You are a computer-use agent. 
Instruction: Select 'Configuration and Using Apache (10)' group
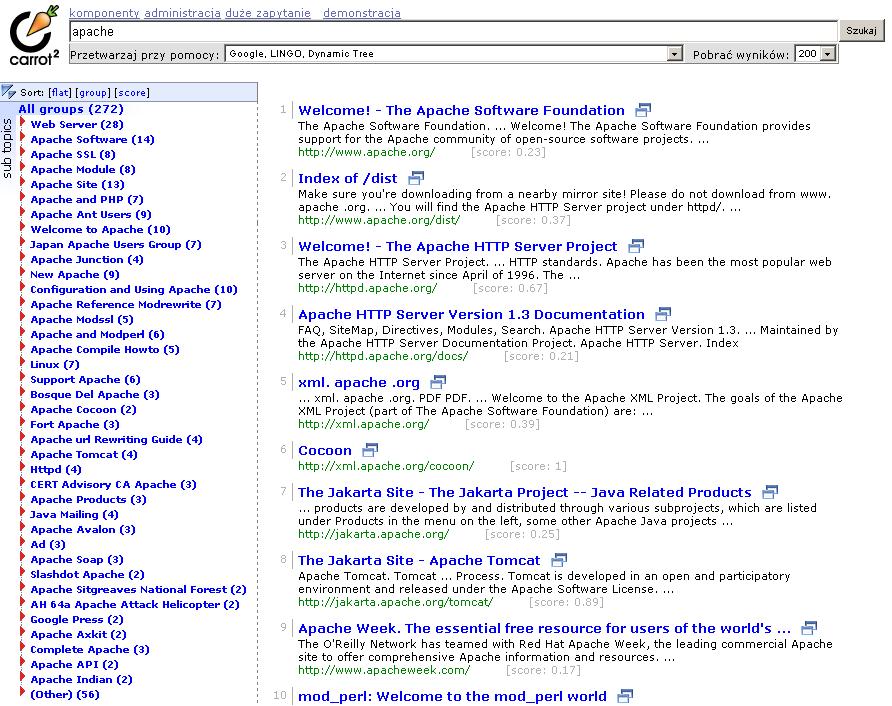tap(134, 289)
